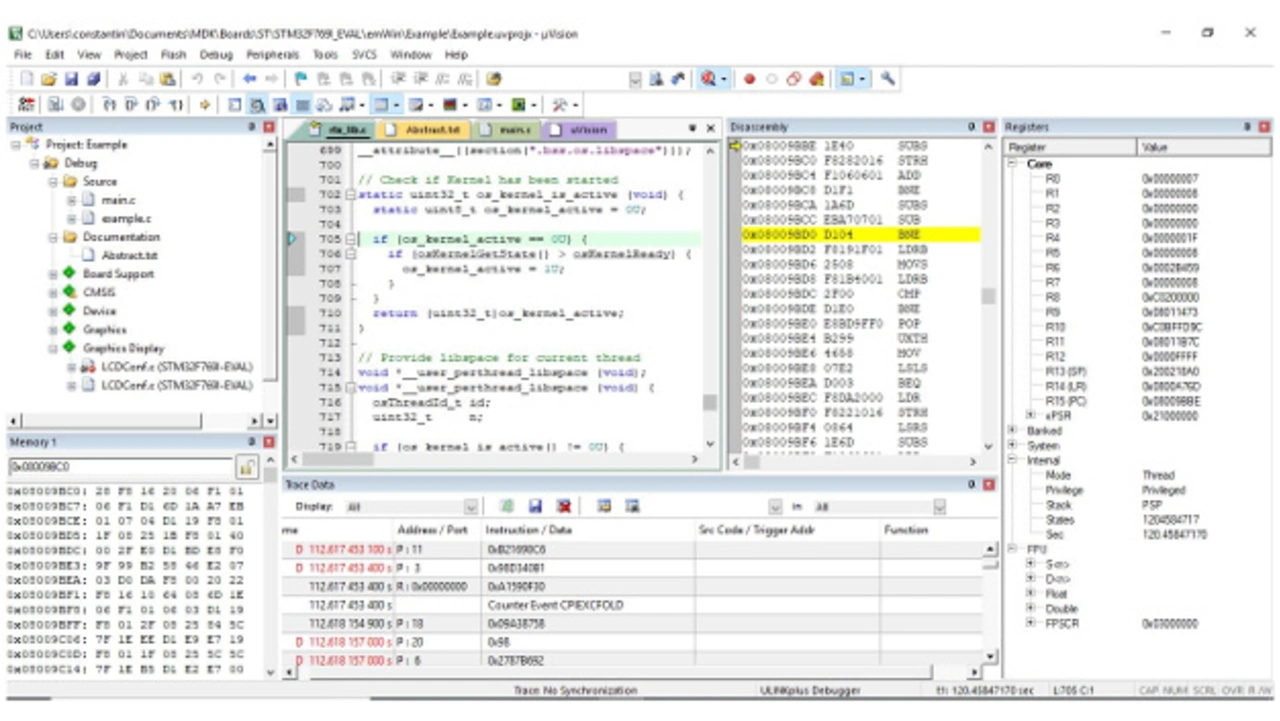Screen dimensions: 1280x721
Task: Open the trace Display filter dropdown
Action: [471, 508]
